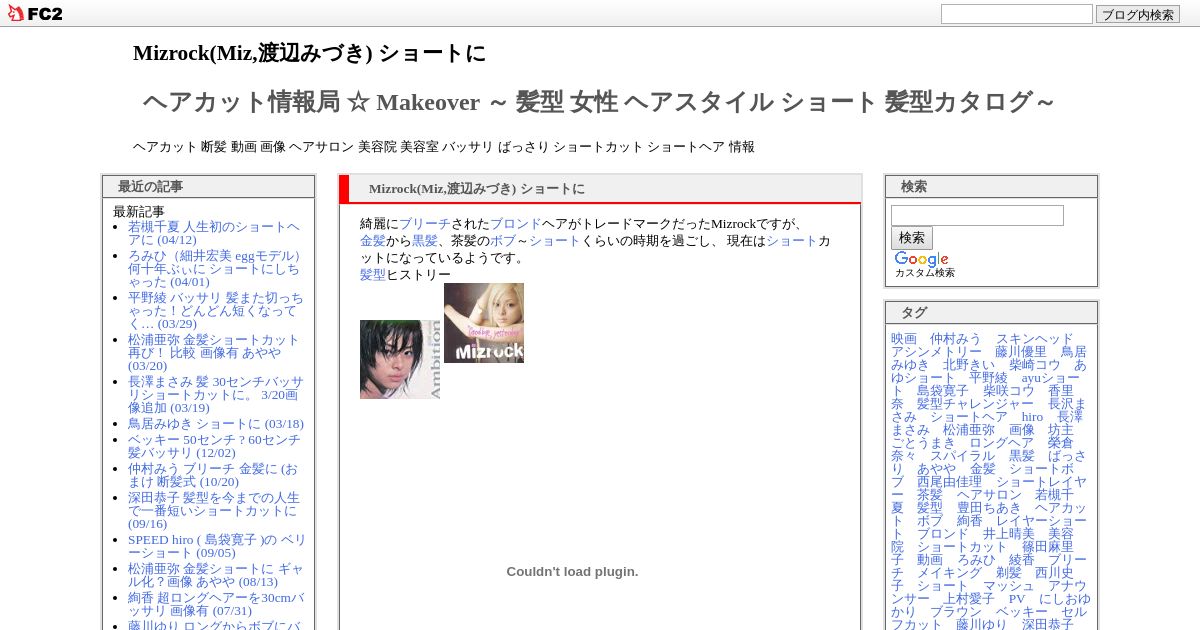Click the ボブ link in the article text
1200x630 pixels.
coord(503,241)
